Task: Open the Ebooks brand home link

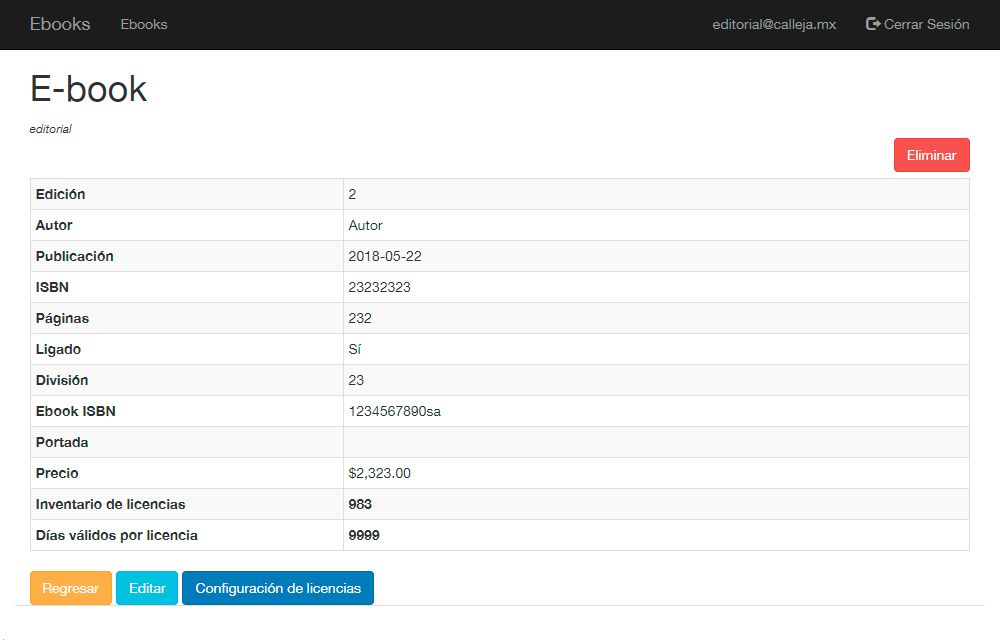Action: (x=60, y=24)
